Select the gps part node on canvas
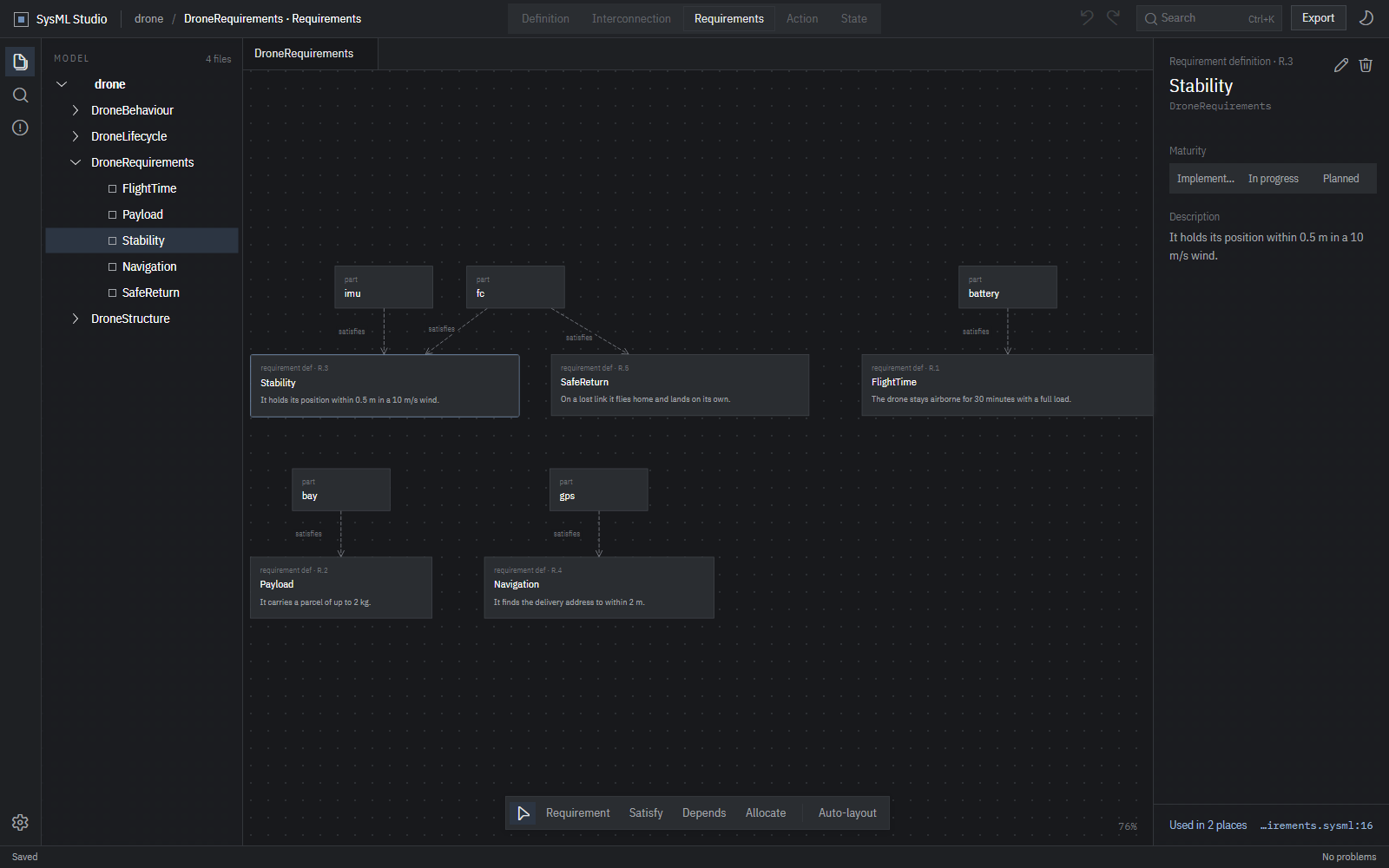The image size is (1389, 868). [x=599, y=490]
